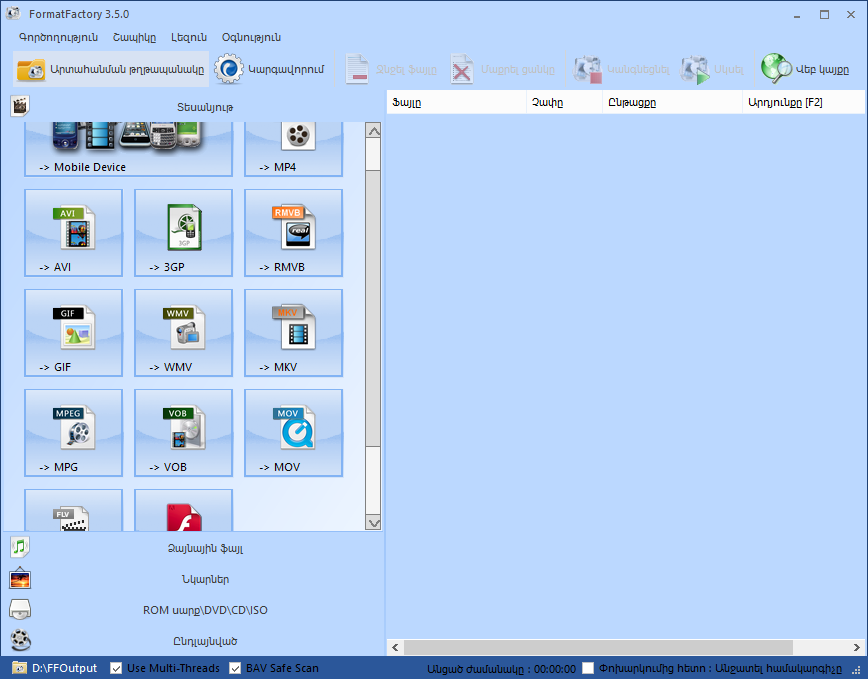
Task: Click the music note audio icon
Action: click(x=20, y=547)
